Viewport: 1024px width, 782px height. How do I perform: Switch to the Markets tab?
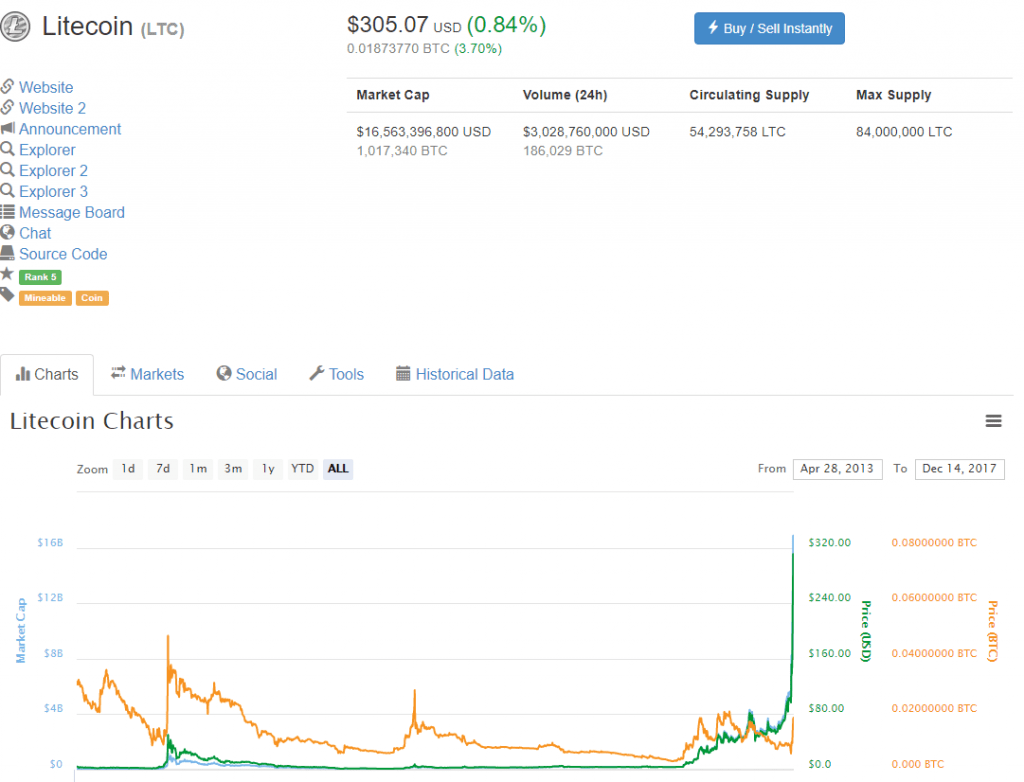[147, 374]
